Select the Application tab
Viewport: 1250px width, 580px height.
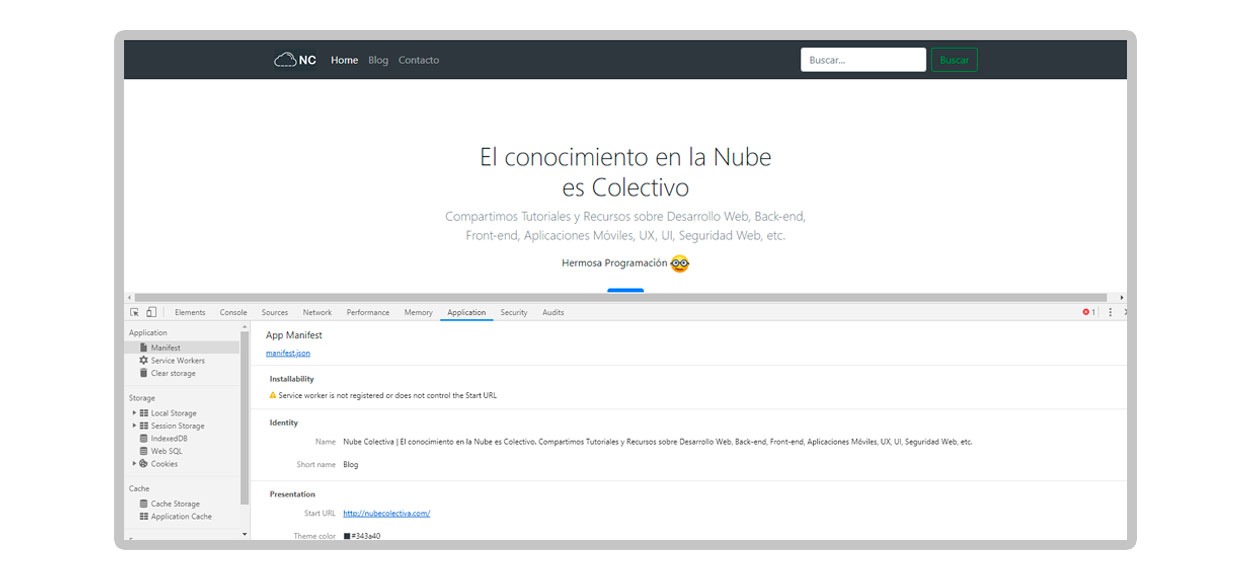pos(466,312)
